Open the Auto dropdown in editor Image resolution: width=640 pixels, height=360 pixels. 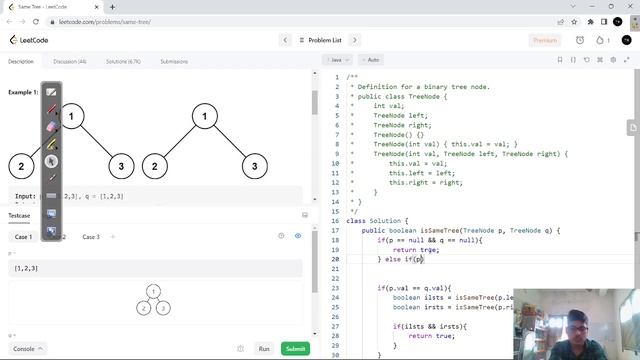click(x=371, y=60)
